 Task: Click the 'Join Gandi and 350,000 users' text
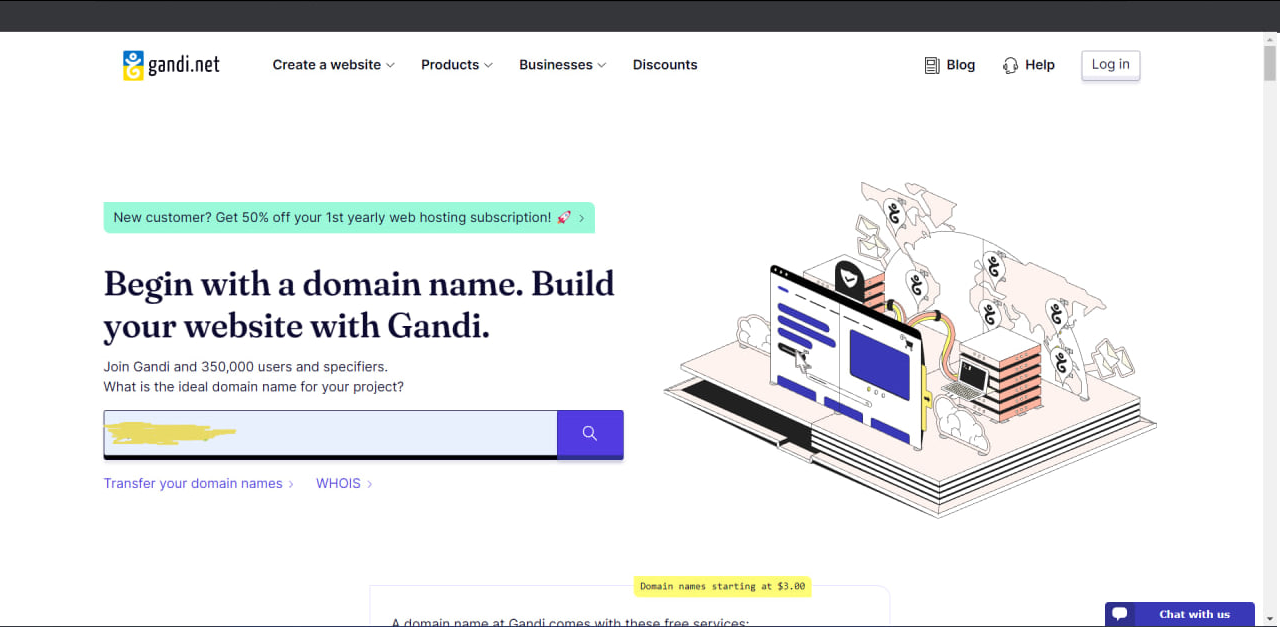click(x=246, y=366)
